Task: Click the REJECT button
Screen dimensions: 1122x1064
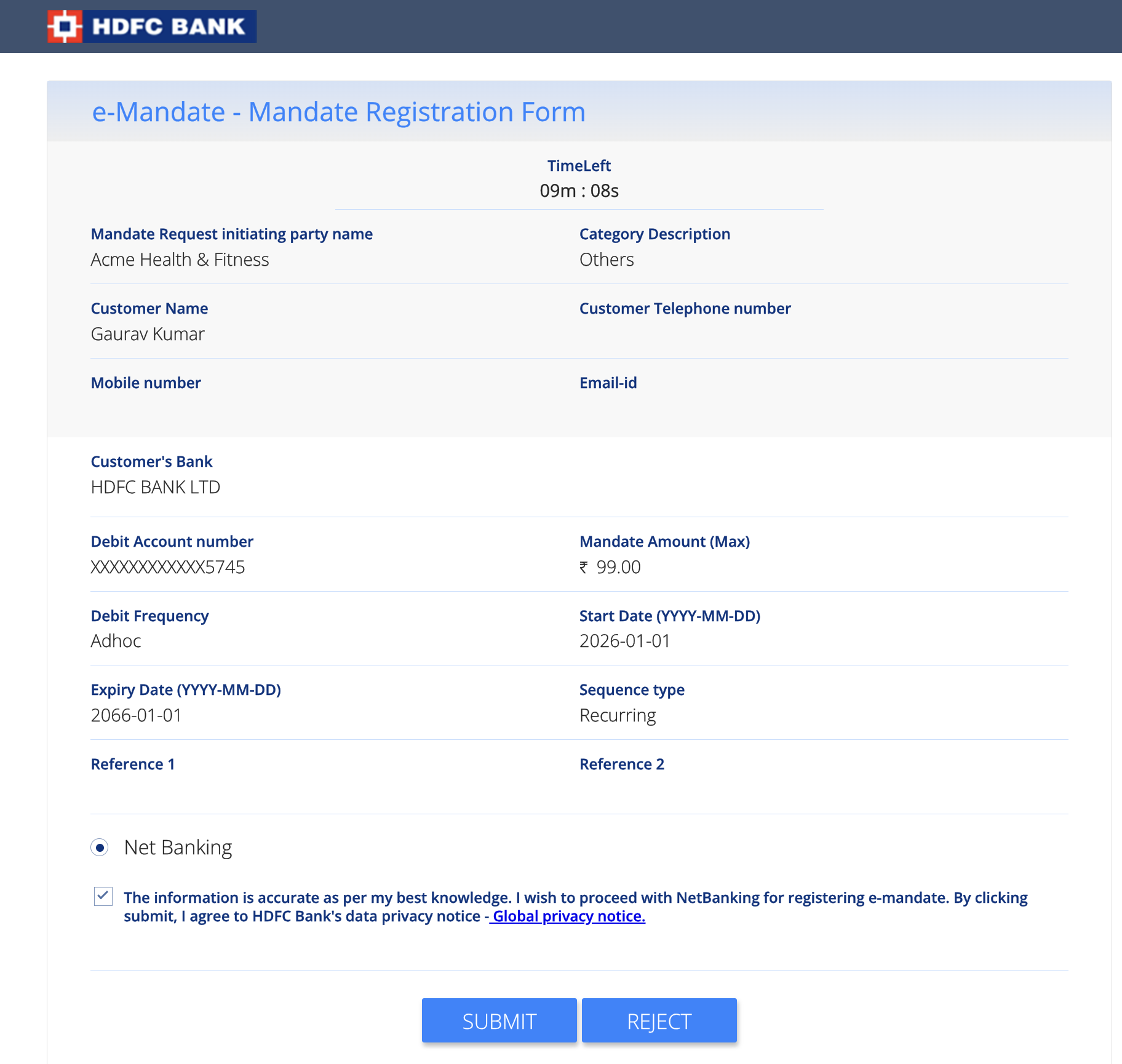Action: tap(658, 1020)
